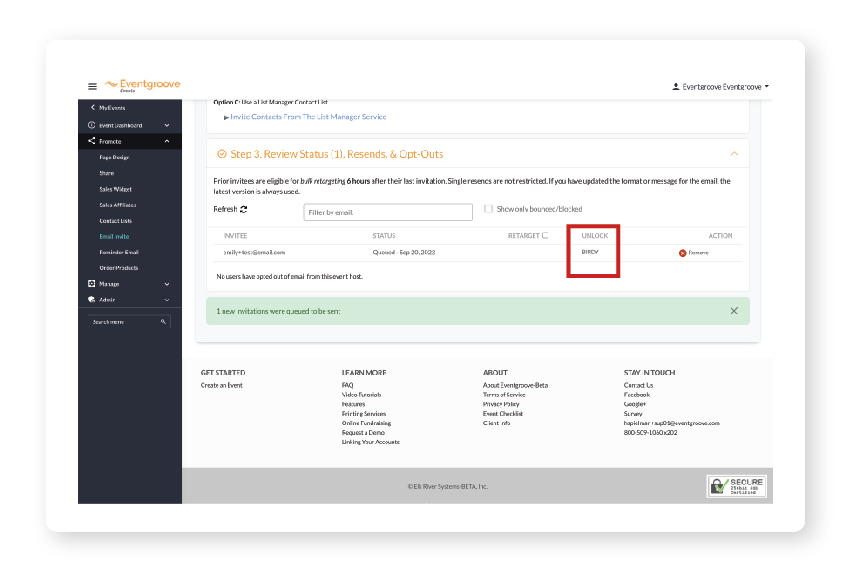Click the Status column header

tap(383, 236)
